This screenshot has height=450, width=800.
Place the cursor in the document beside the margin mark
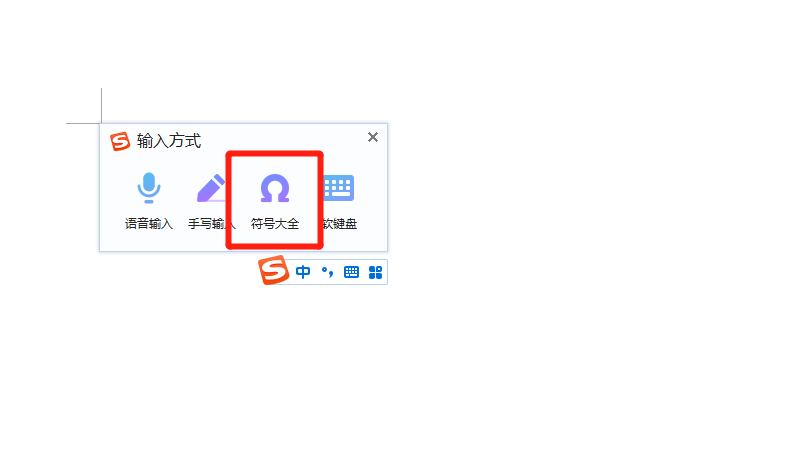tap(117, 106)
